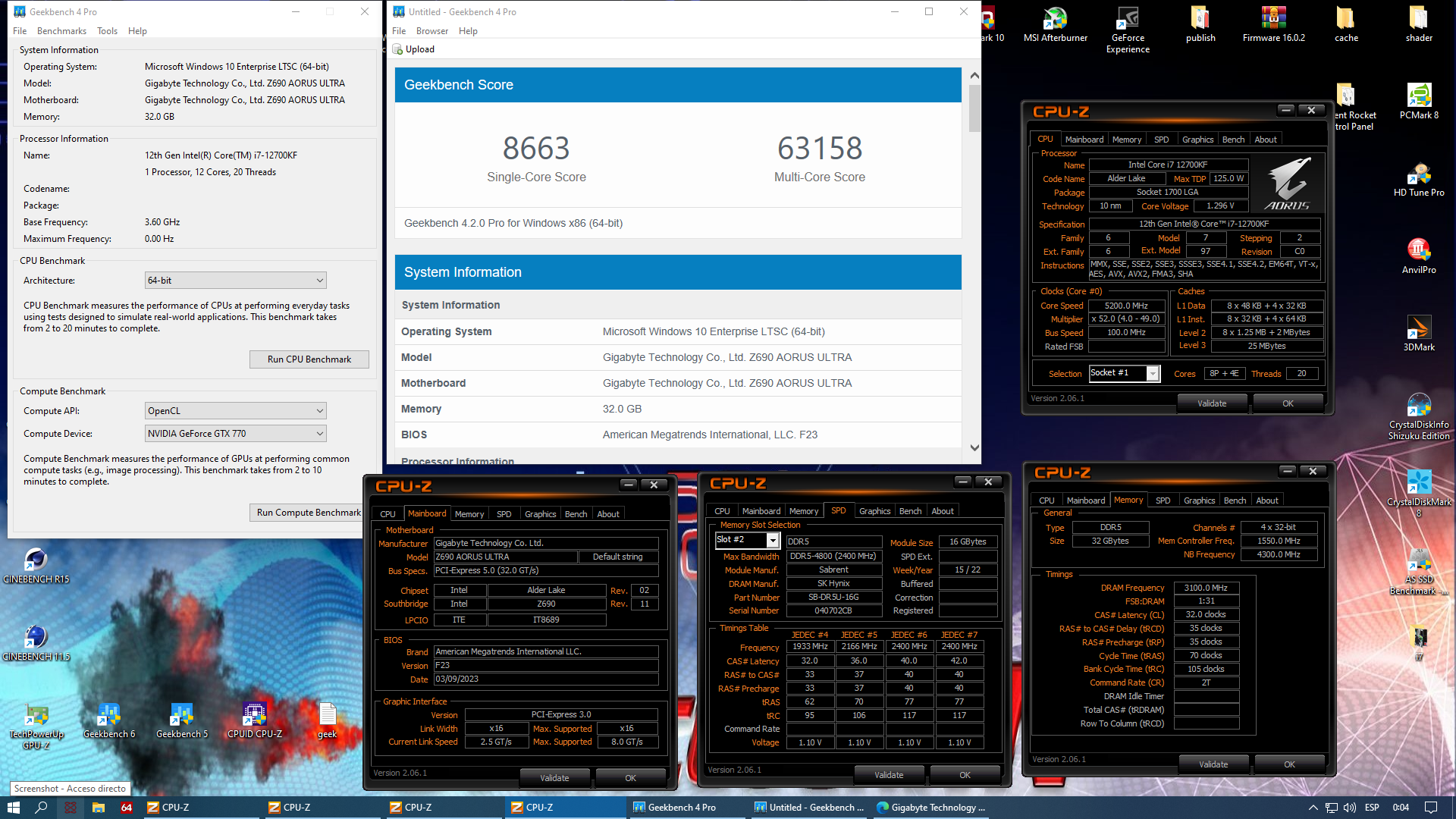The height and width of the screenshot is (819, 1456).
Task: Click Part Number SB-DR5U-16G field
Action: point(833,597)
